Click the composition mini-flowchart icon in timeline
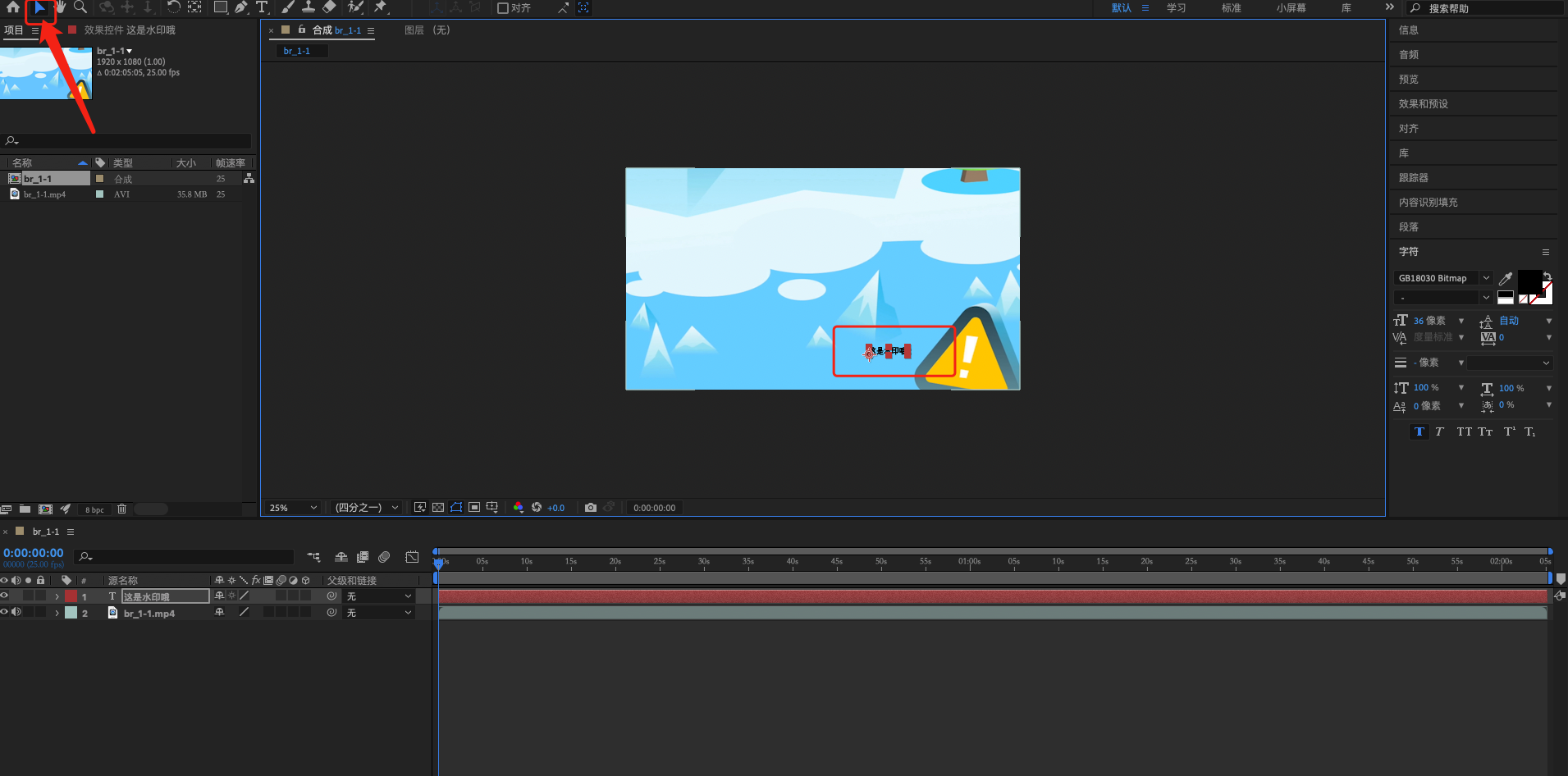The height and width of the screenshot is (776, 1568). tap(313, 557)
